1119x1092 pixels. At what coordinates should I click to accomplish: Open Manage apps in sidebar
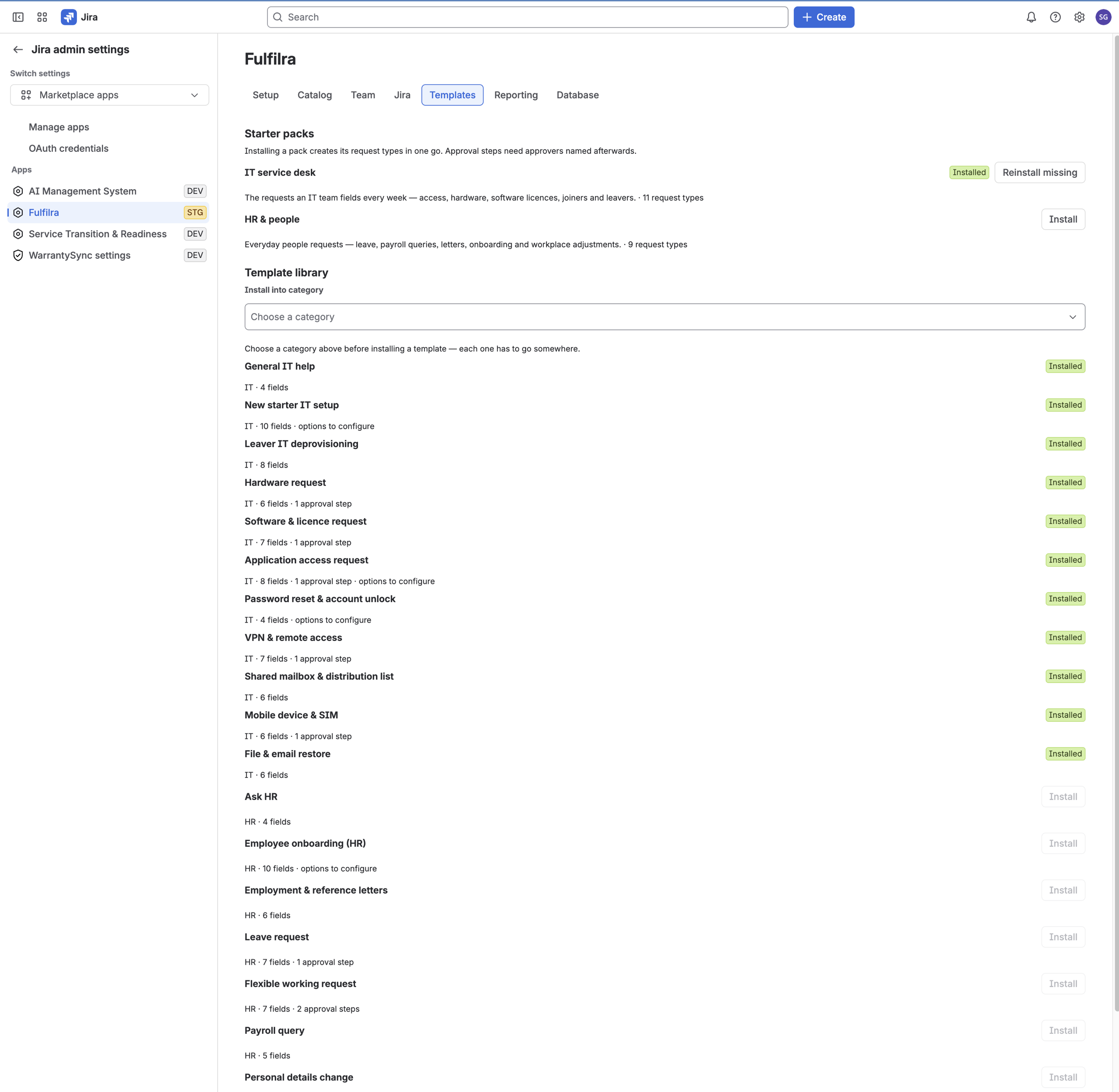(x=59, y=127)
